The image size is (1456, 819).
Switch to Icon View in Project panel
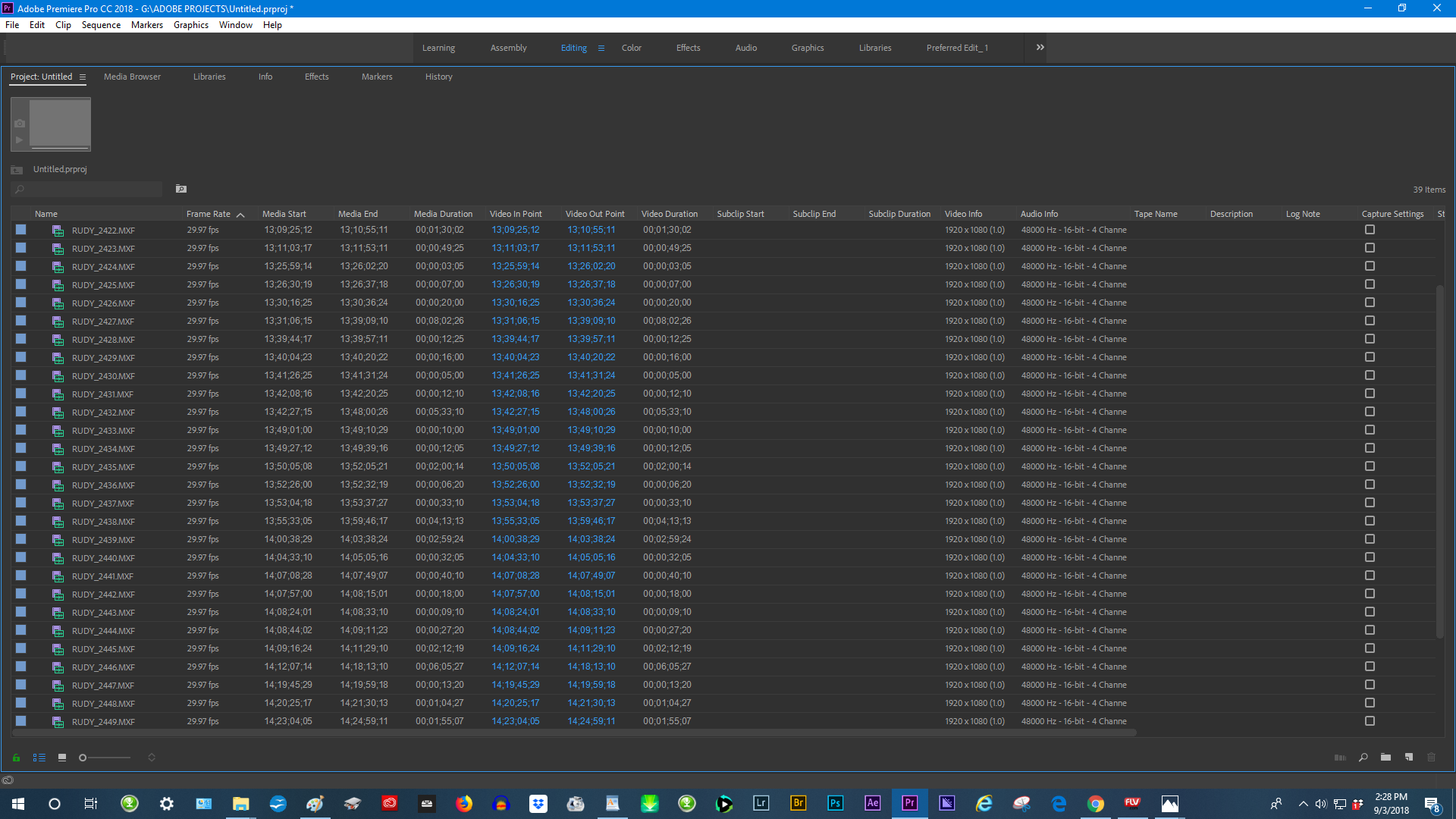62,758
